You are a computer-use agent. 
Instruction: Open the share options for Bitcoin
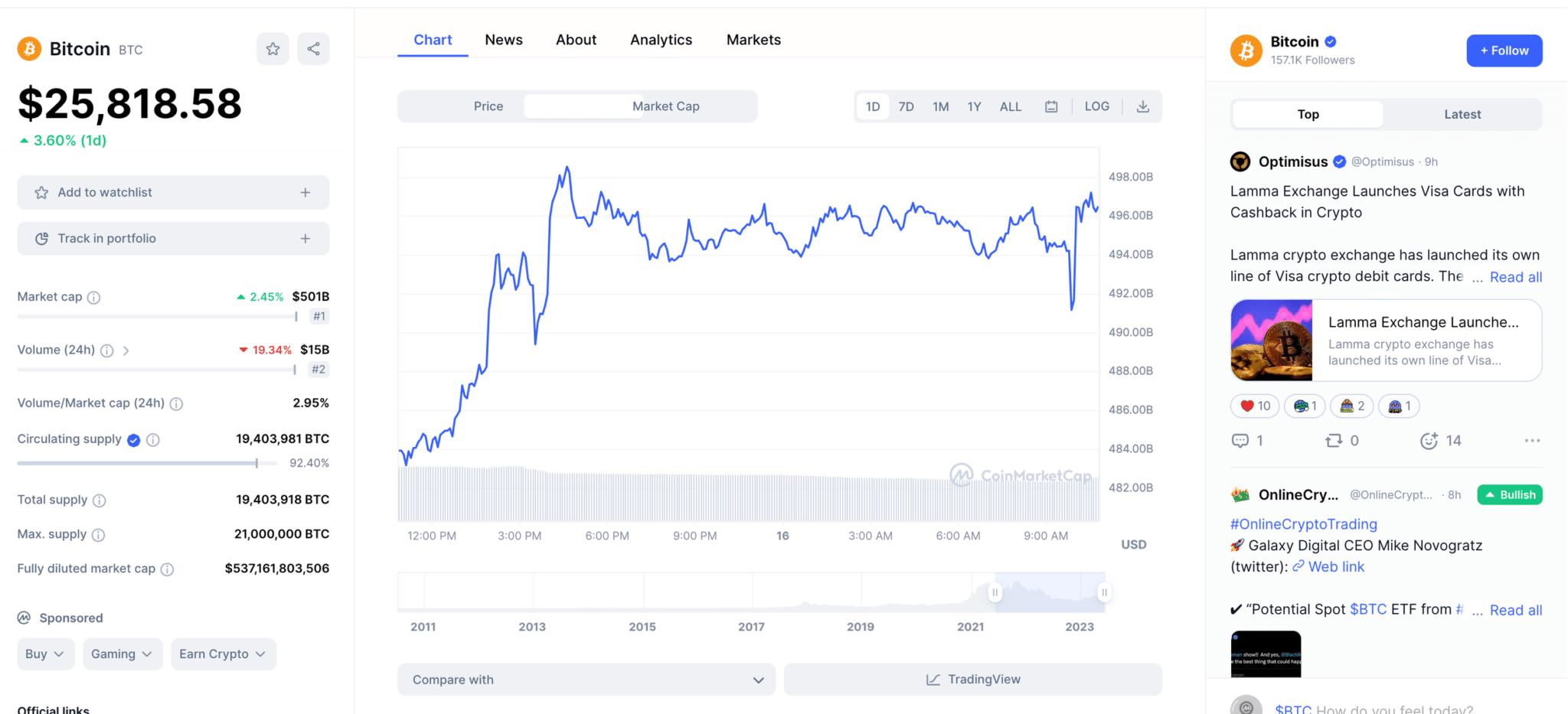(x=314, y=48)
